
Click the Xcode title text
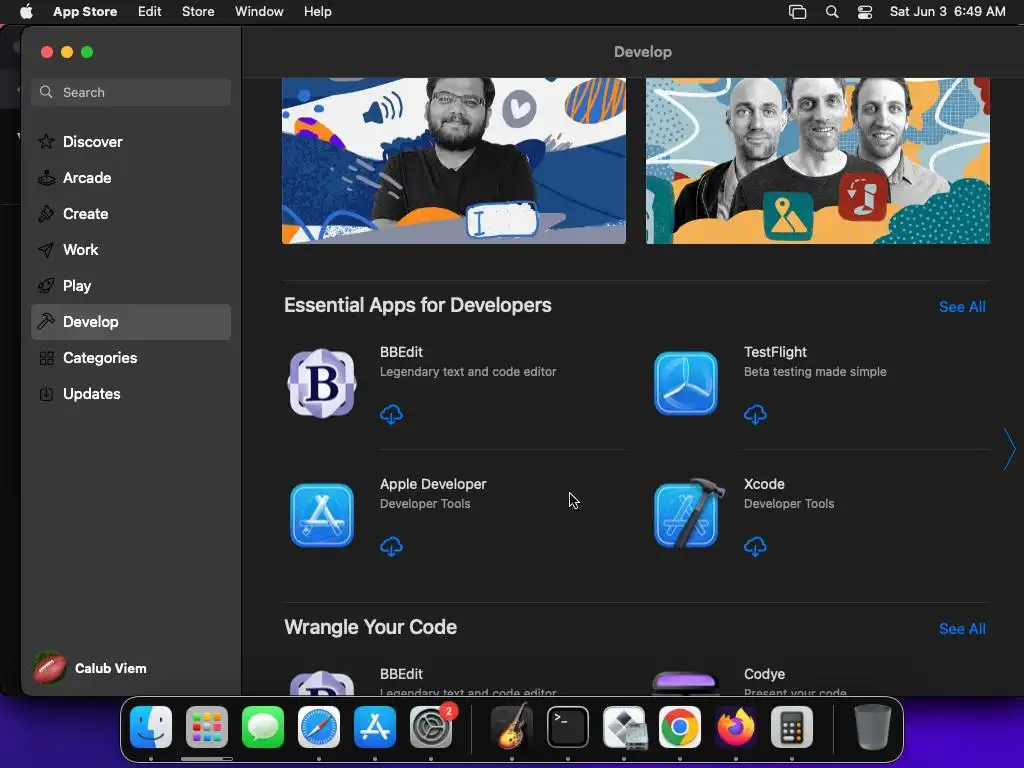(764, 484)
